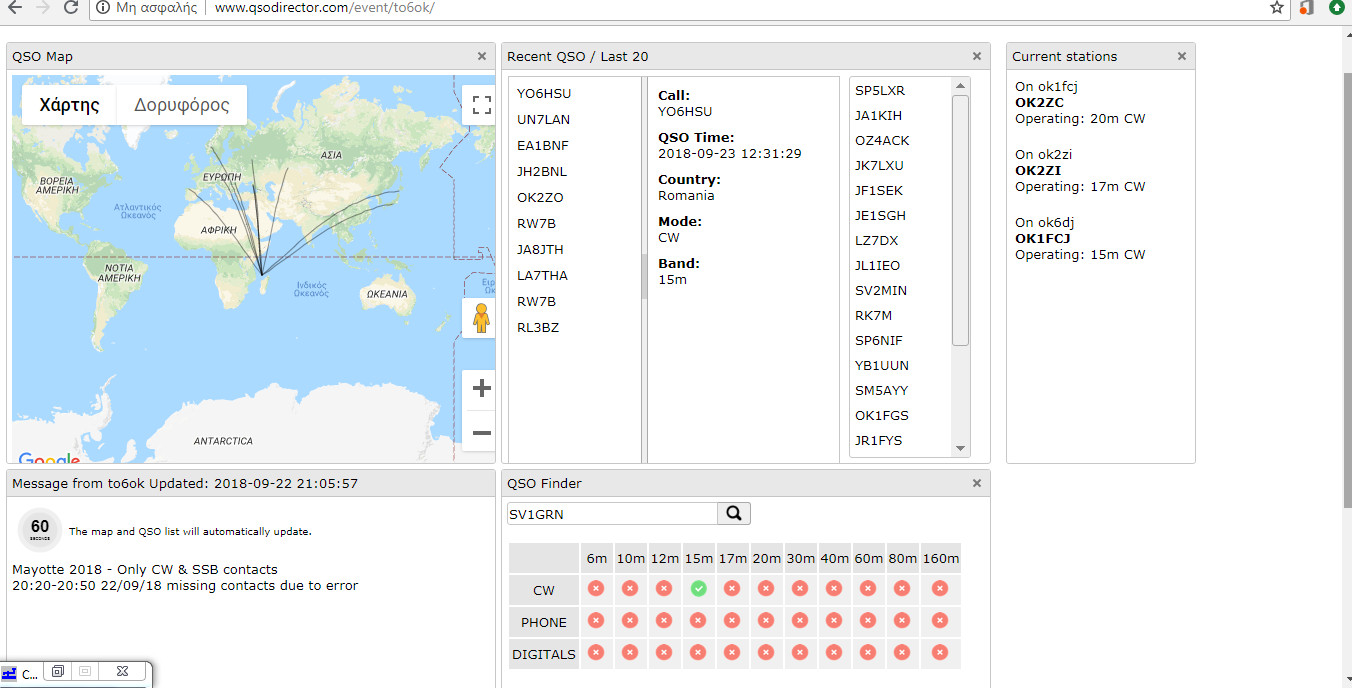Click the zoom out minus icon on map
Image resolution: width=1352 pixels, height=688 pixels.
point(481,432)
